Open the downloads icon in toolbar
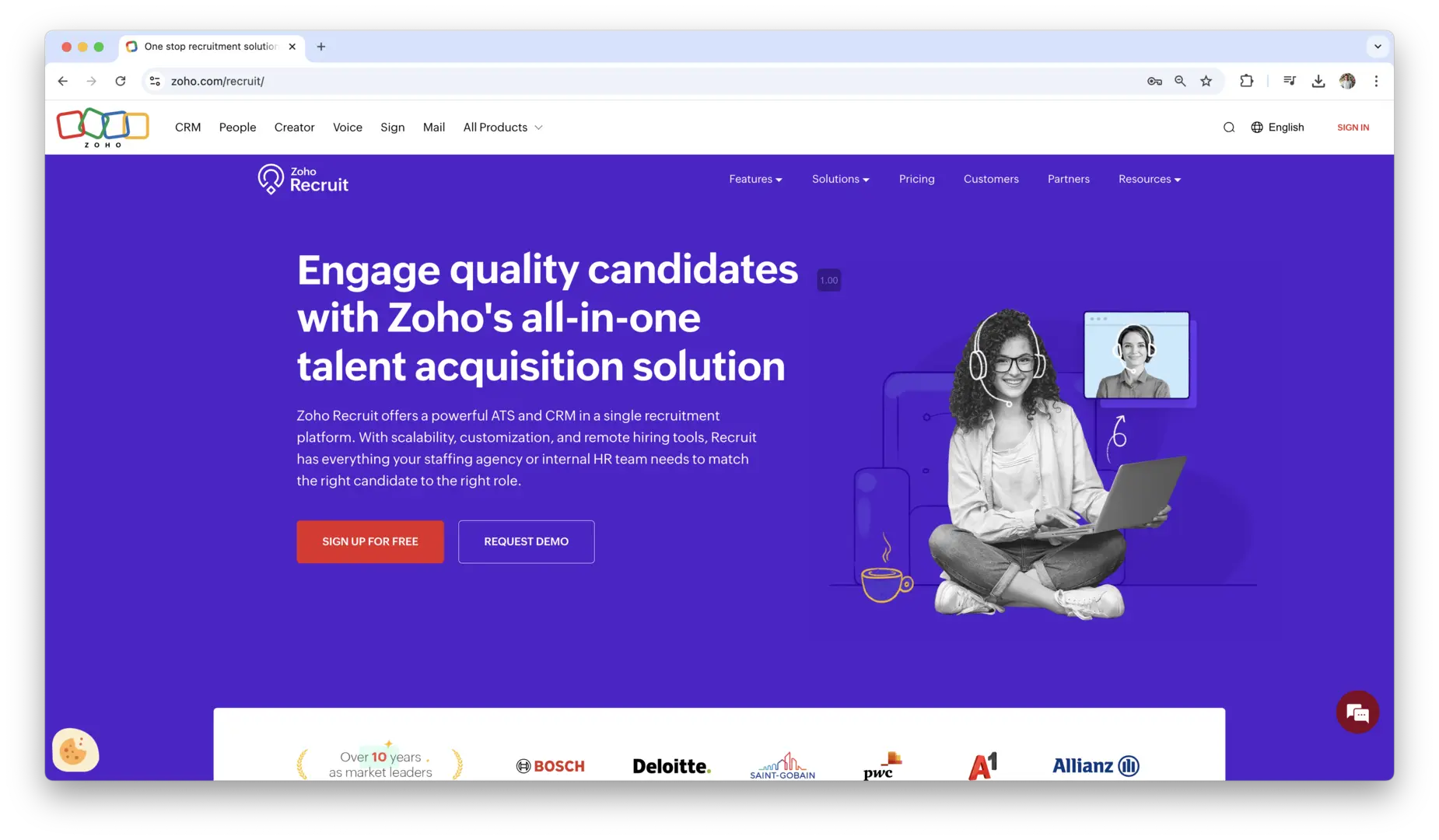Viewport: 1439px width, 840px height. pos(1318,81)
